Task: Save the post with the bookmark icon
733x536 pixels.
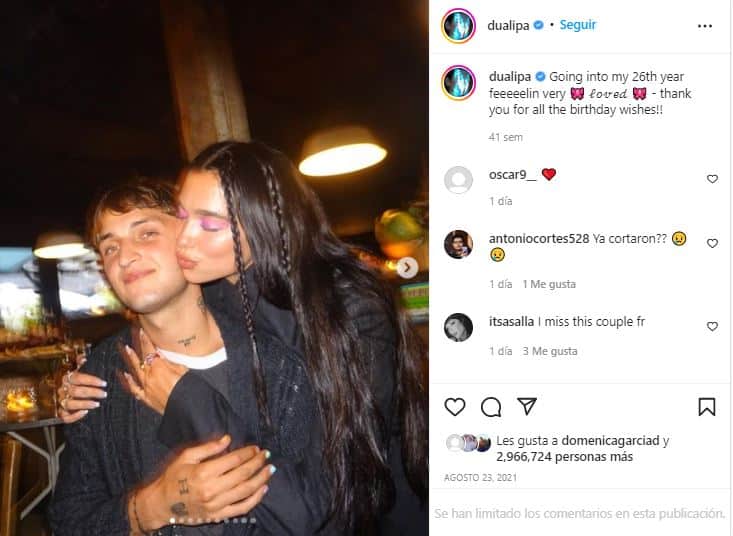Action: pyautogui.click(x=707, y=407)
